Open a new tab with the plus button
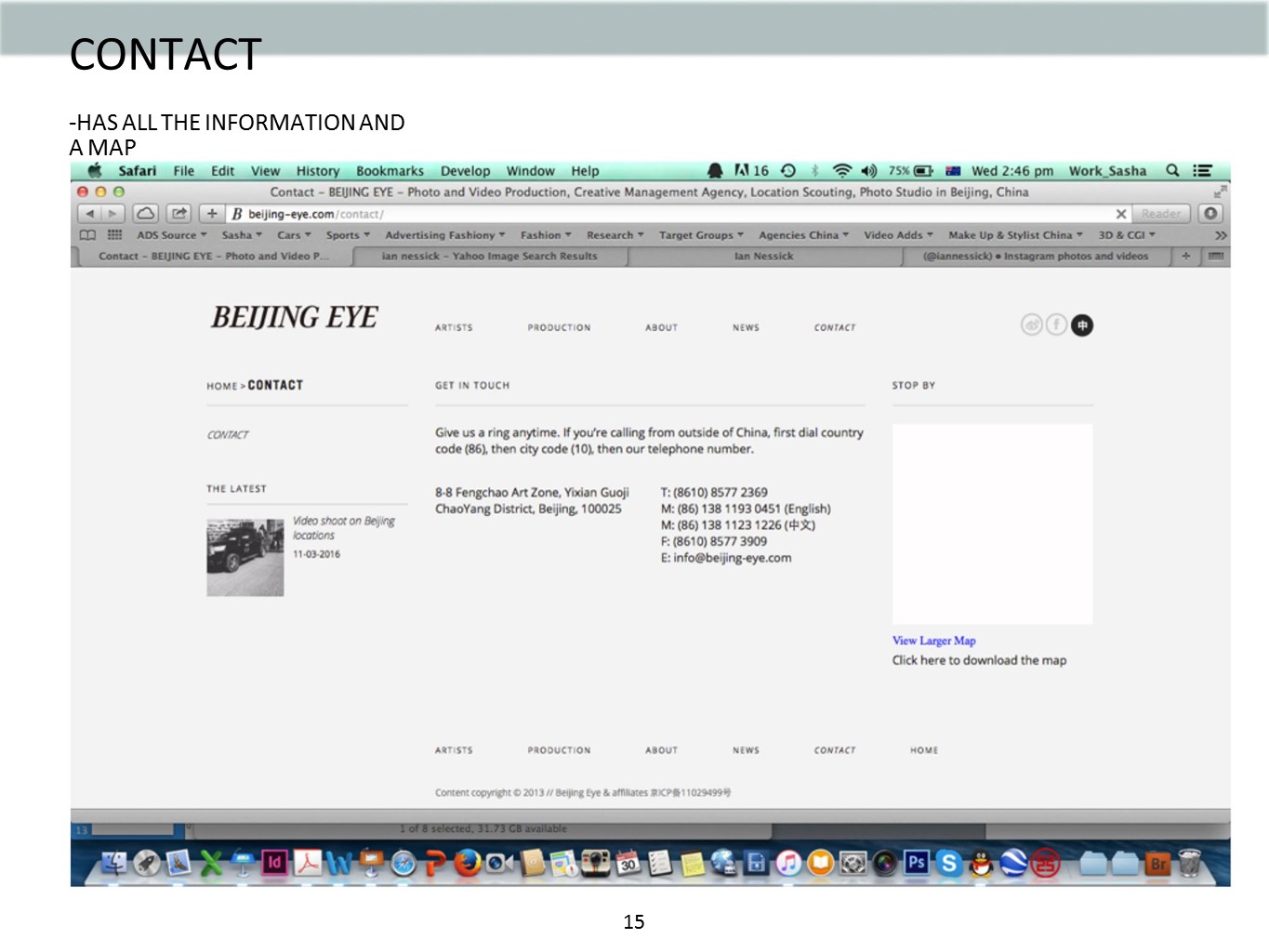The image size is (1269, 952). 1185,256
